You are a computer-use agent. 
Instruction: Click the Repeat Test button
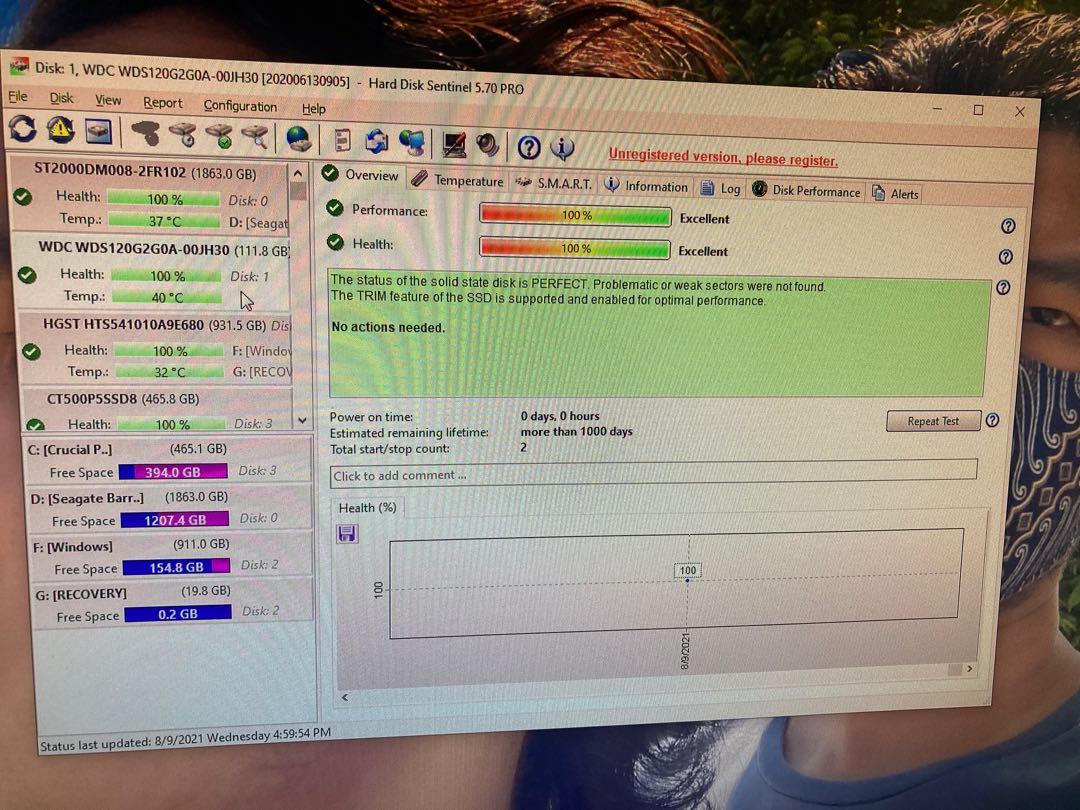click(x=933, y=421)
